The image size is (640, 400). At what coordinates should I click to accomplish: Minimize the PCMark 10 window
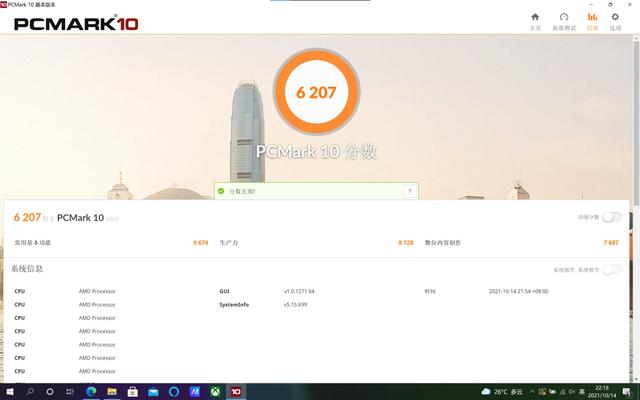pos(591,4)
